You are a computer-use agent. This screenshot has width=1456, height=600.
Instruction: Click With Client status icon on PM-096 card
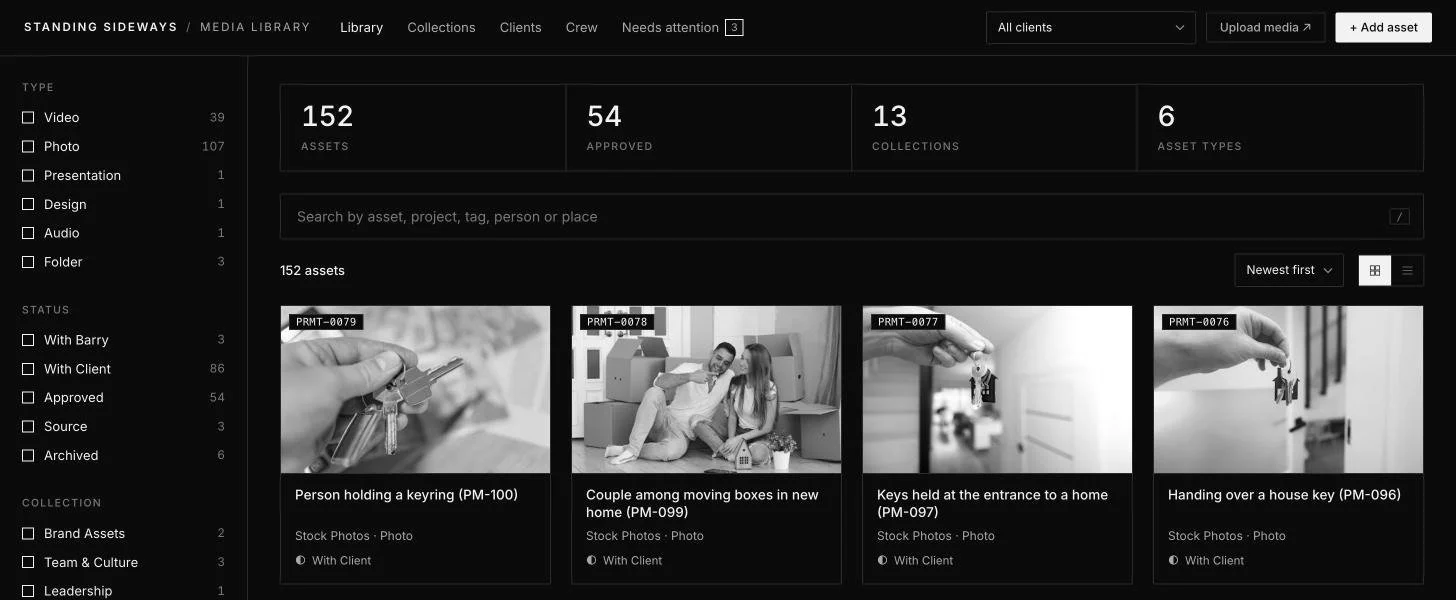1173,560
